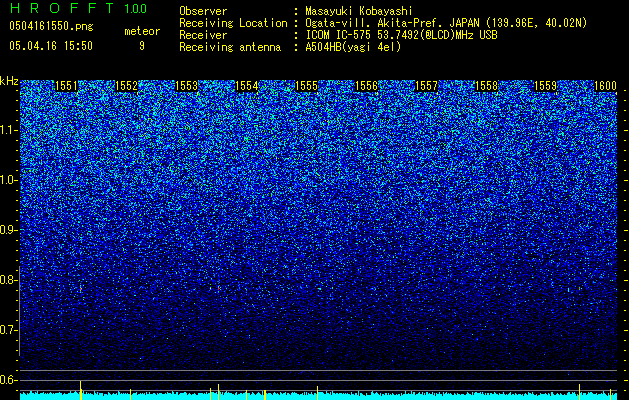Click the meteor count value 9
This screenshot has width=629, height=400.
(x=142, y=46)
